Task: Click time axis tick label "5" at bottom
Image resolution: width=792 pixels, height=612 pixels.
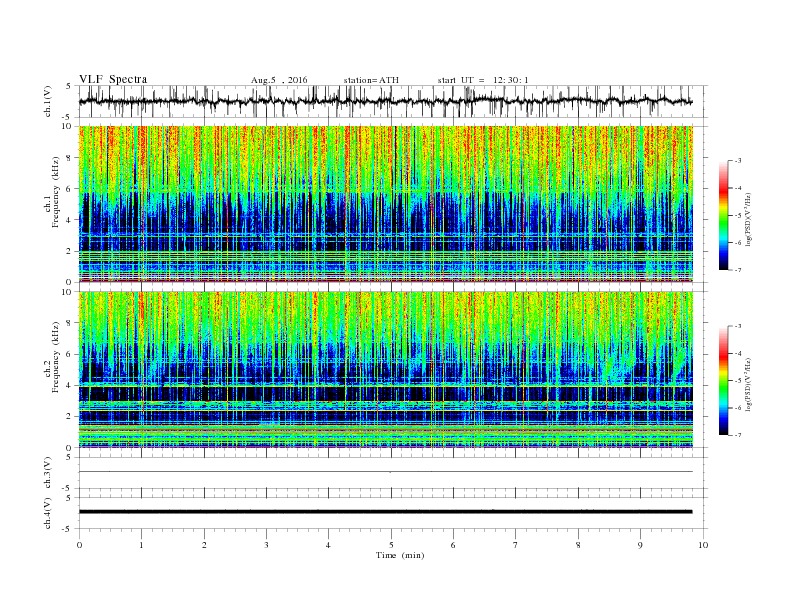Action: coord(391,545)
